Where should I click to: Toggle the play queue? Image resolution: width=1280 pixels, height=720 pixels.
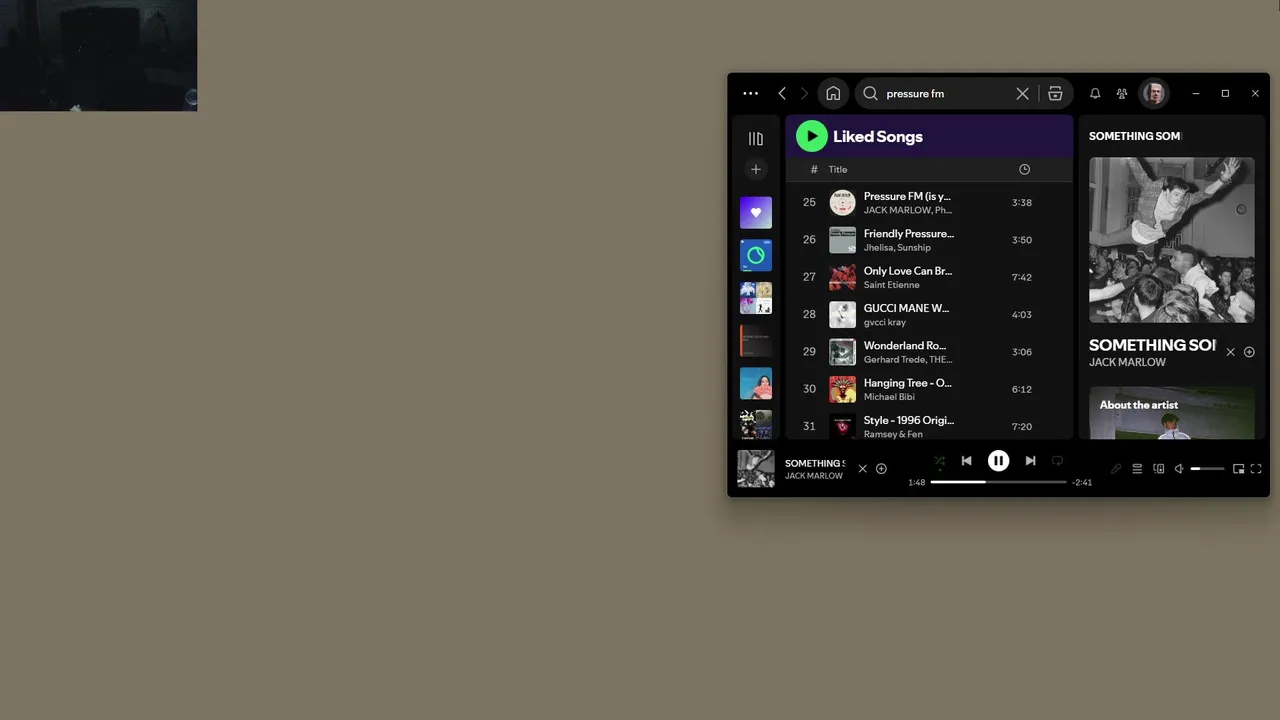[1137, 469]
